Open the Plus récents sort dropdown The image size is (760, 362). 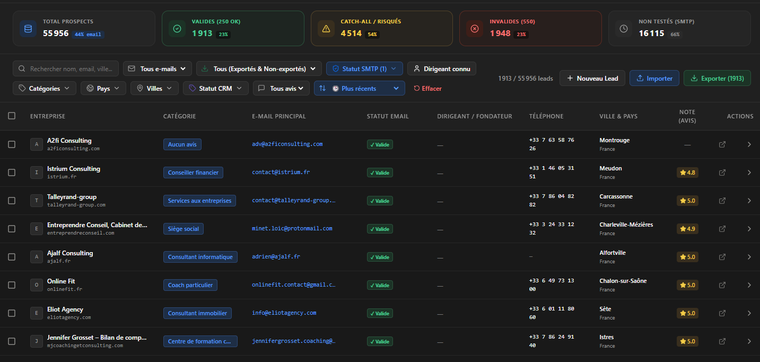360,89
